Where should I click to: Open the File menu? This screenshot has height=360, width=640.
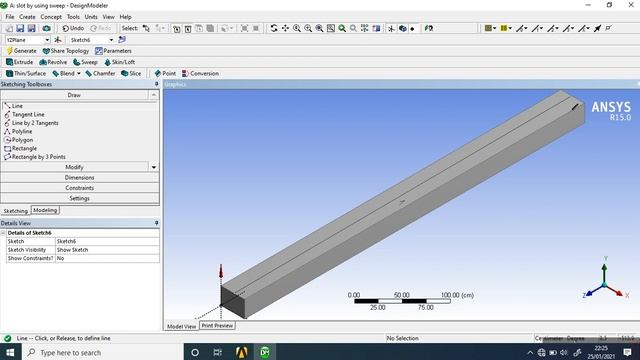coord(10,17)
